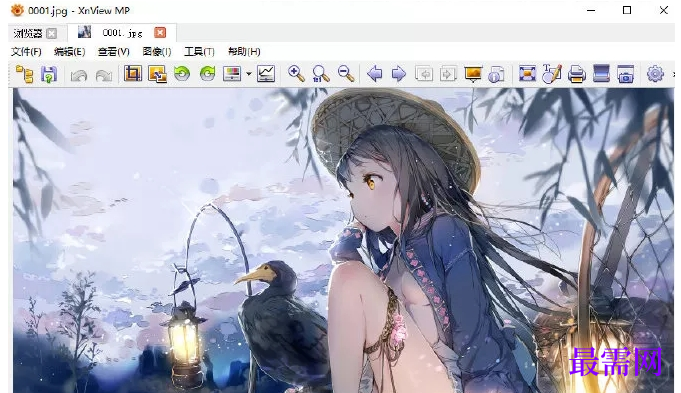This screenshot has width=681, height=393.
Task: Minimize the XnView MP window
Action: point(591,10)
